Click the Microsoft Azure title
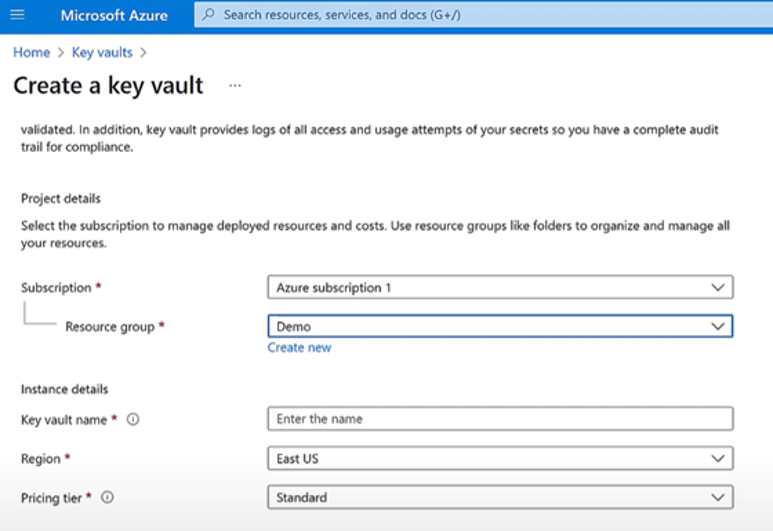The width and height of the screenshot is (773, 531). coord(114,15)
